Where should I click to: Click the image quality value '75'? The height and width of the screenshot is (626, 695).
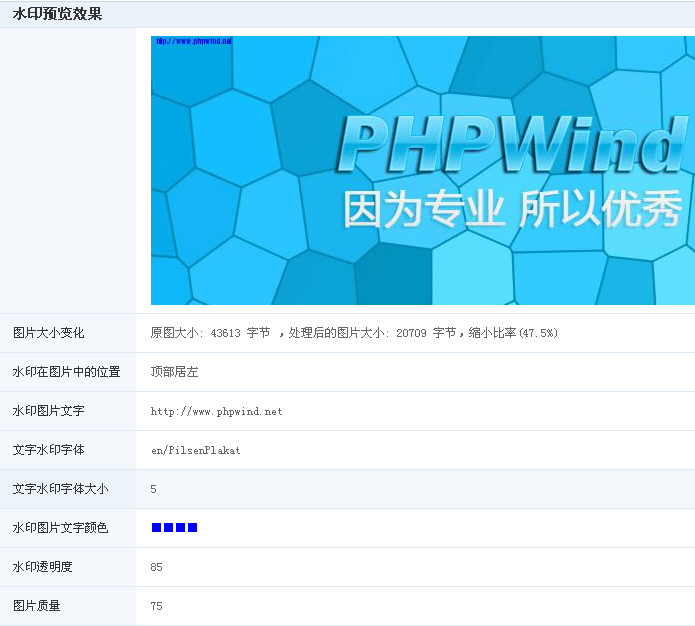click(x=156, y=606)
